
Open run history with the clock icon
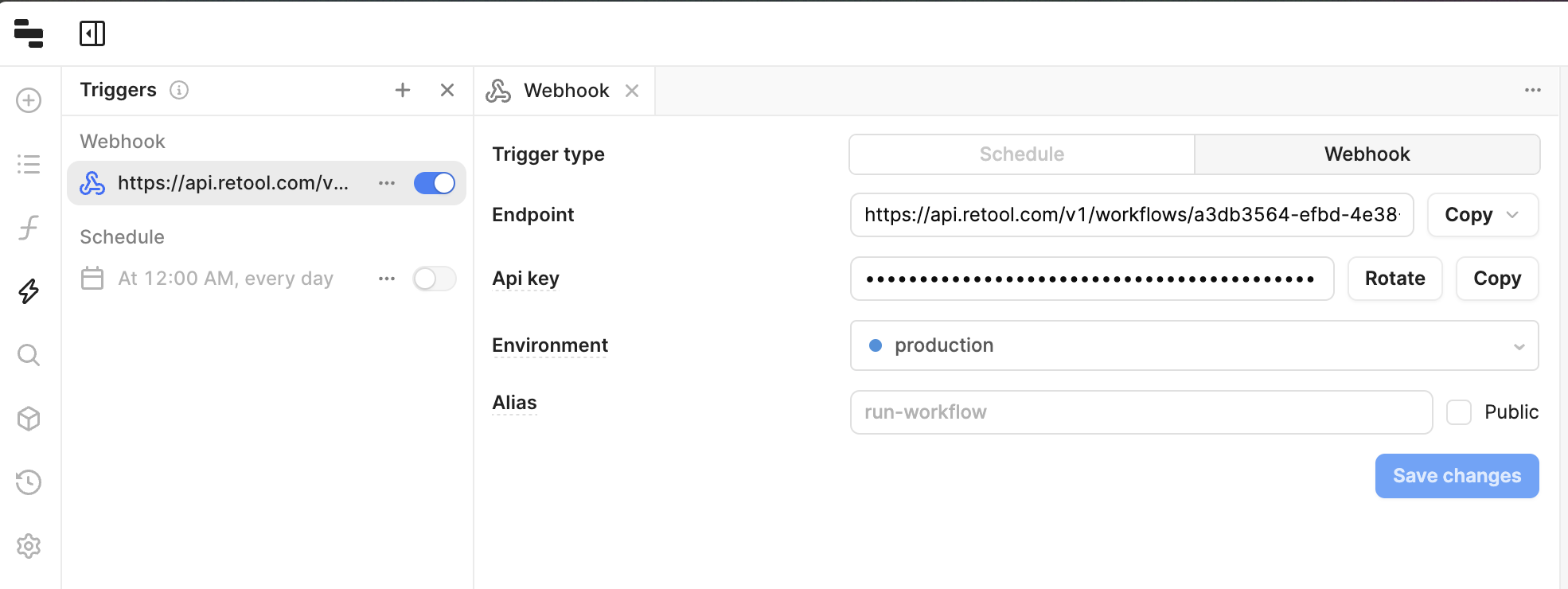point(29,483)
